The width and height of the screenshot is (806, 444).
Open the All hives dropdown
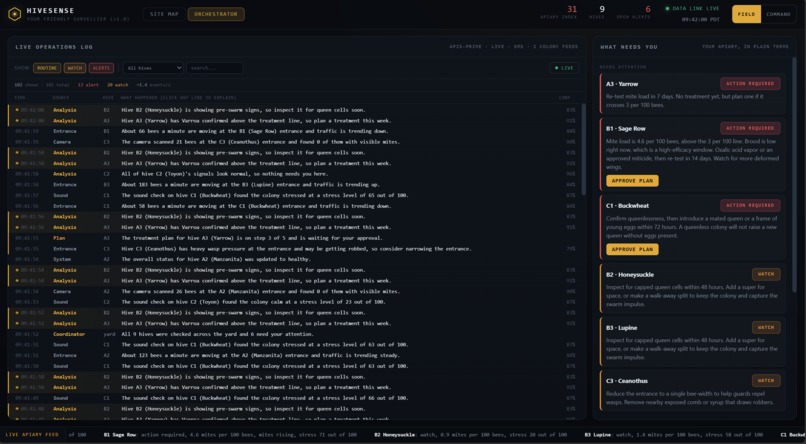[x=153, y=68]
